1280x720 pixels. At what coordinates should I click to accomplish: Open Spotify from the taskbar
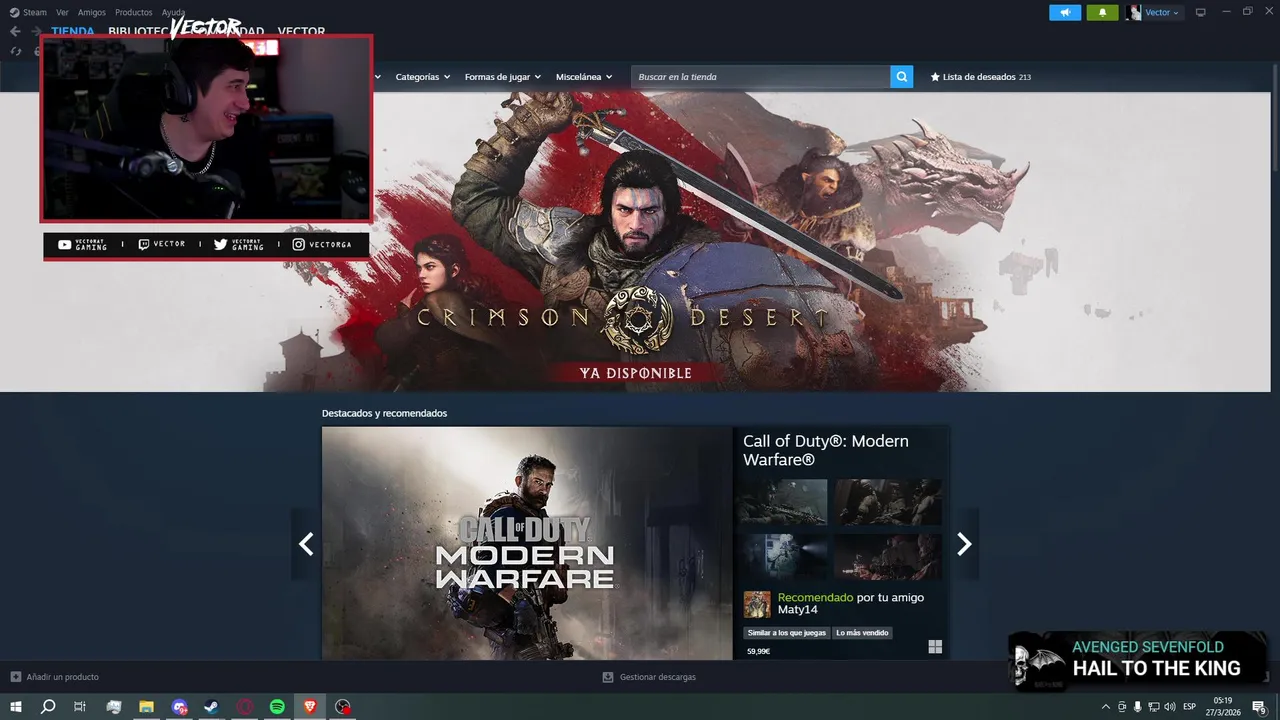[277, 707]
